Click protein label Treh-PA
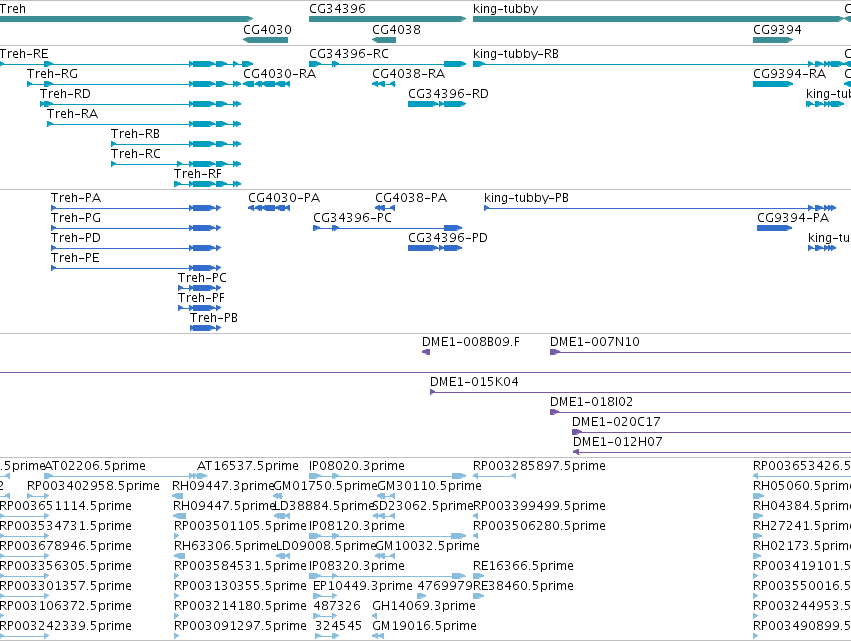The width and height of the screenshot is (851, 641). tap(76, 198)
